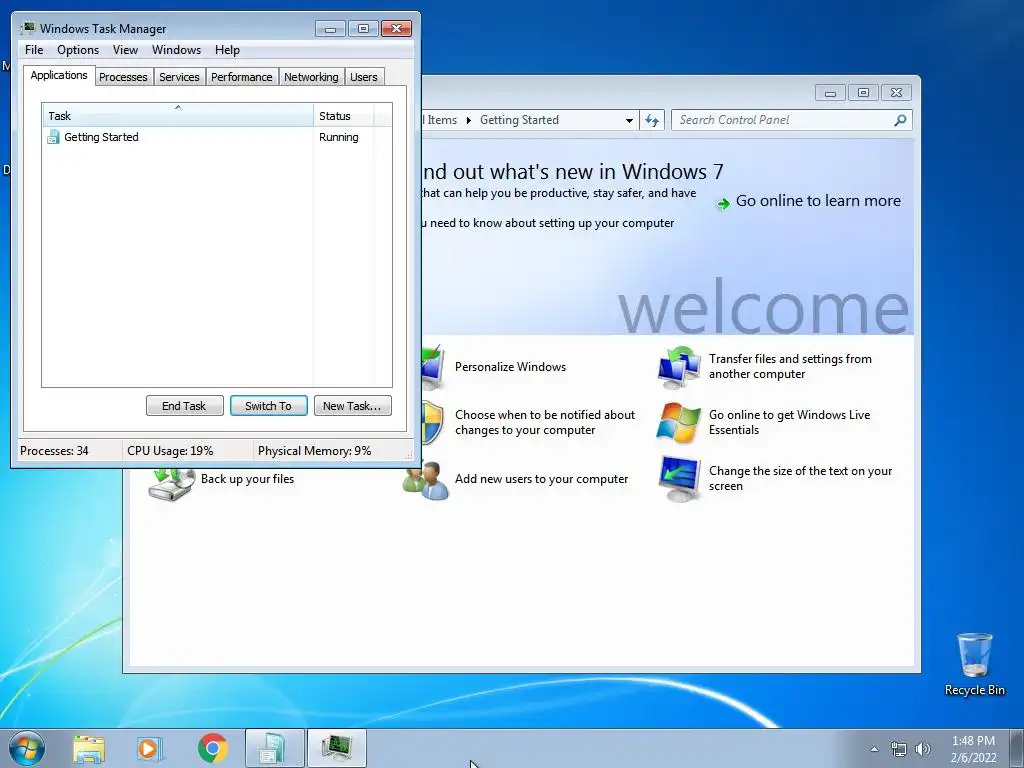Open Add new users to your computer
This screenshot has width=1024, height=768.
coord(541,479)
